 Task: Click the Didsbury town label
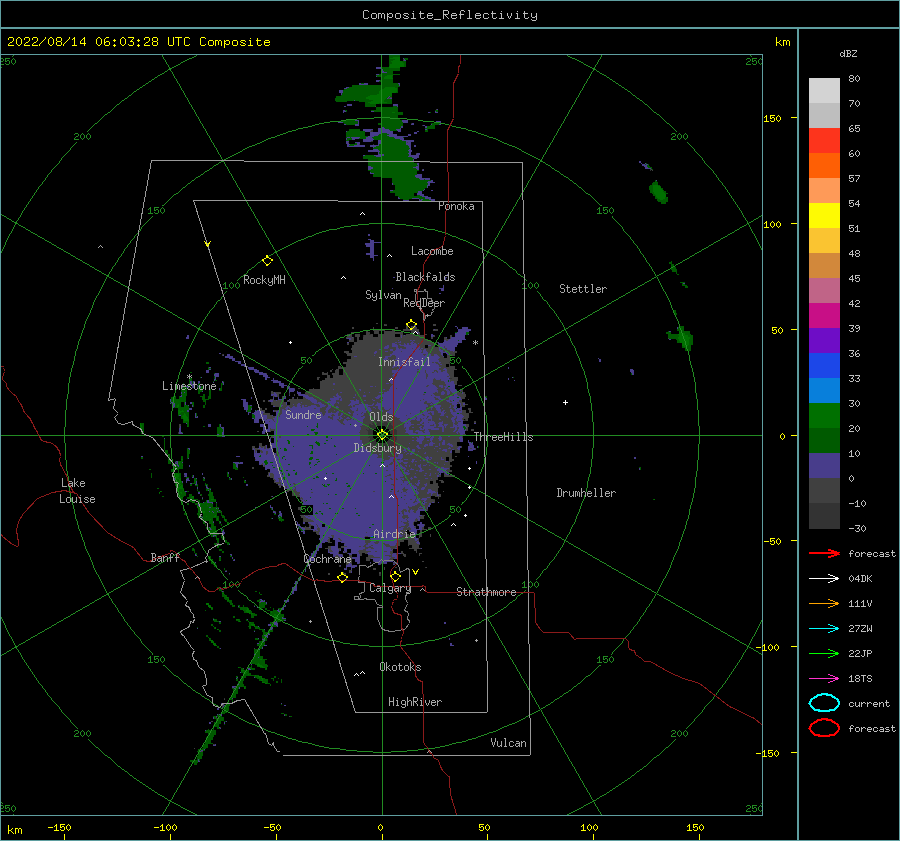[378, 448]
